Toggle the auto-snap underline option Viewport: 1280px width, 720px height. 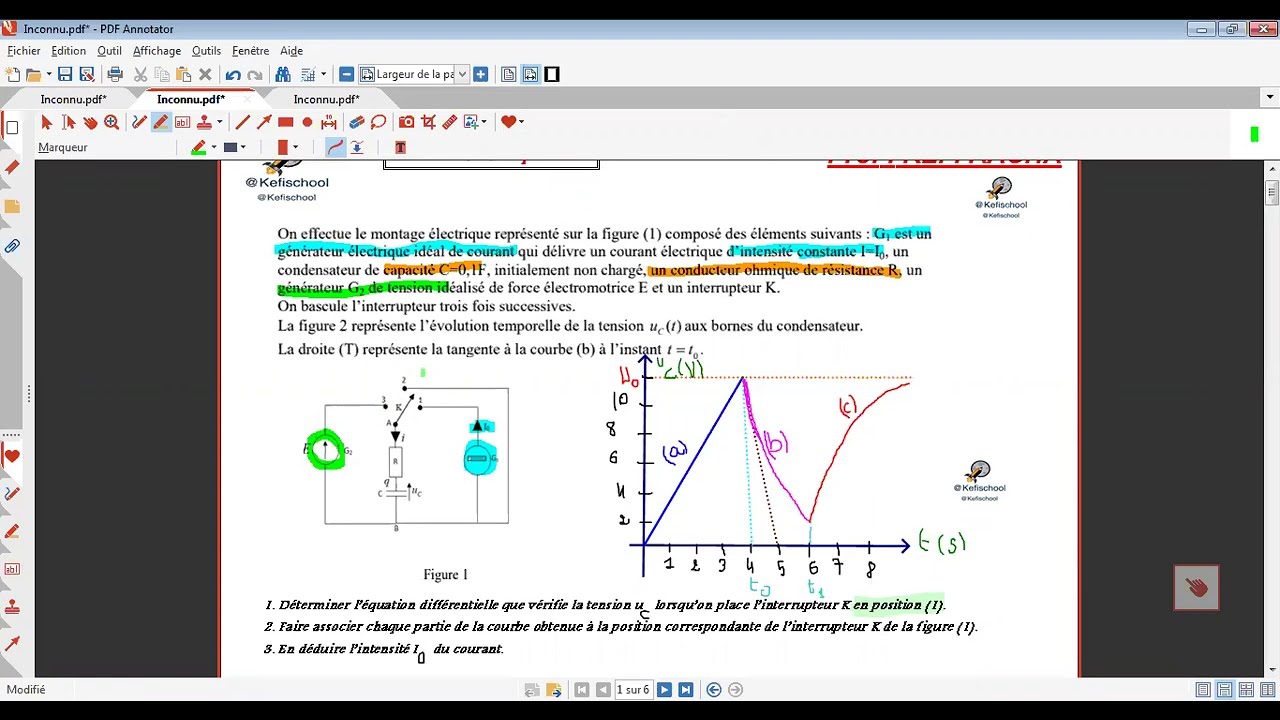click(x=357, y=147)
